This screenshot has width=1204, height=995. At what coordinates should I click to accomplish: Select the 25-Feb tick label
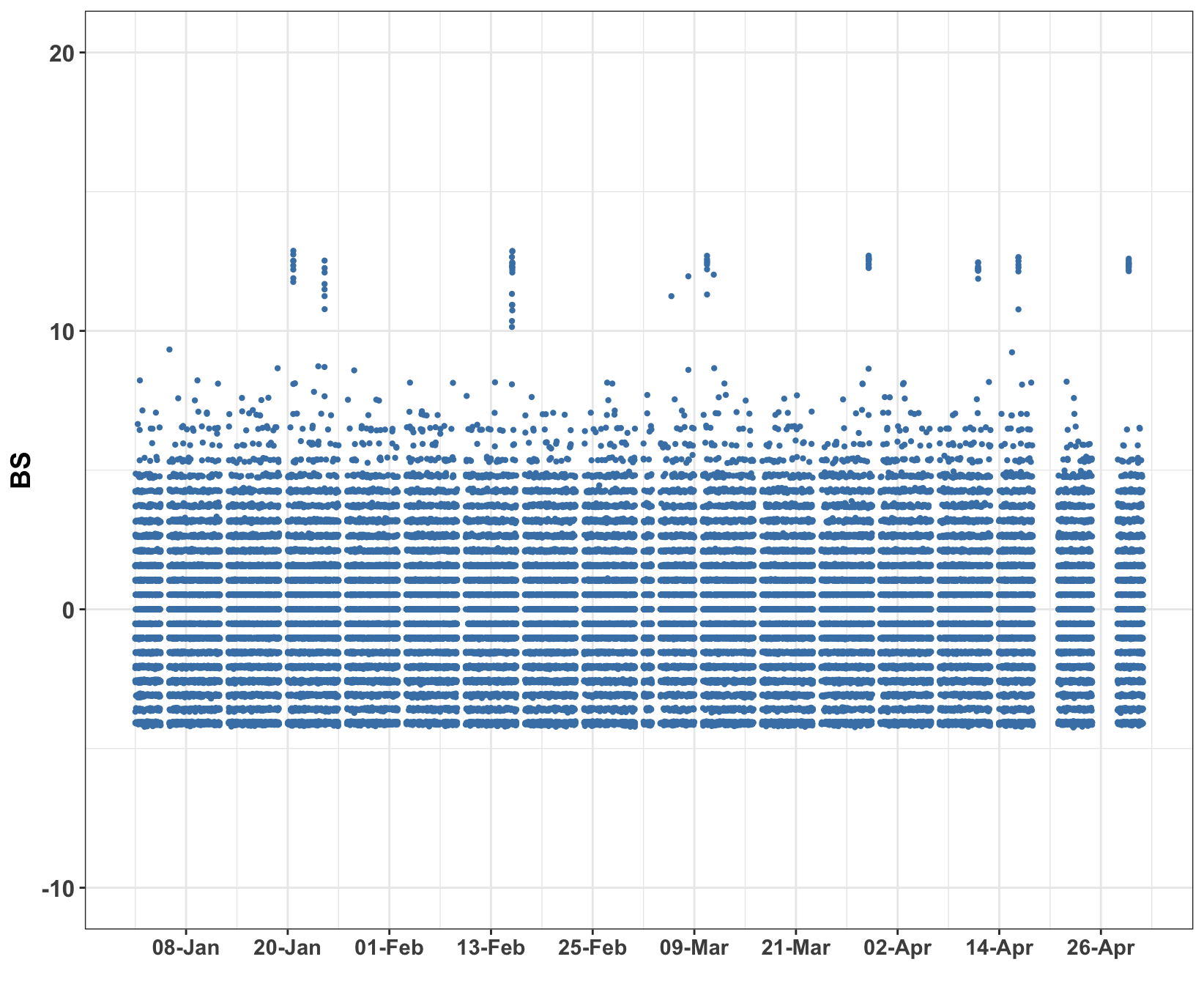(592, 948)
